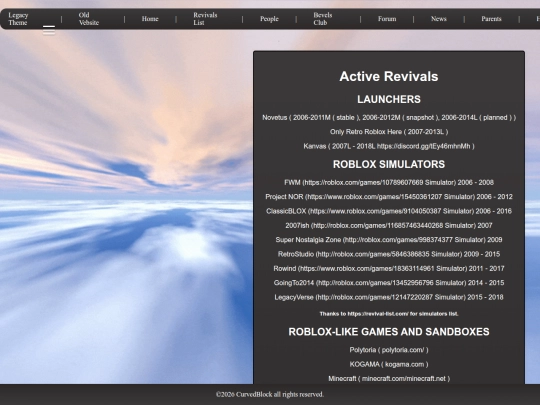Select the Minecraft entry
Viewport: 540px width, 405px height.
[x=389, y=379]
